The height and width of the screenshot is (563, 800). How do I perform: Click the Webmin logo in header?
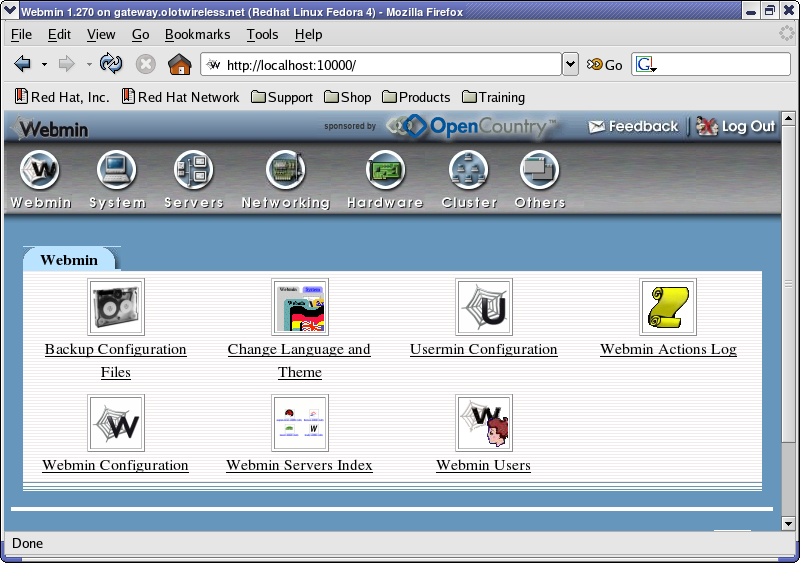[x=51, y=128]
